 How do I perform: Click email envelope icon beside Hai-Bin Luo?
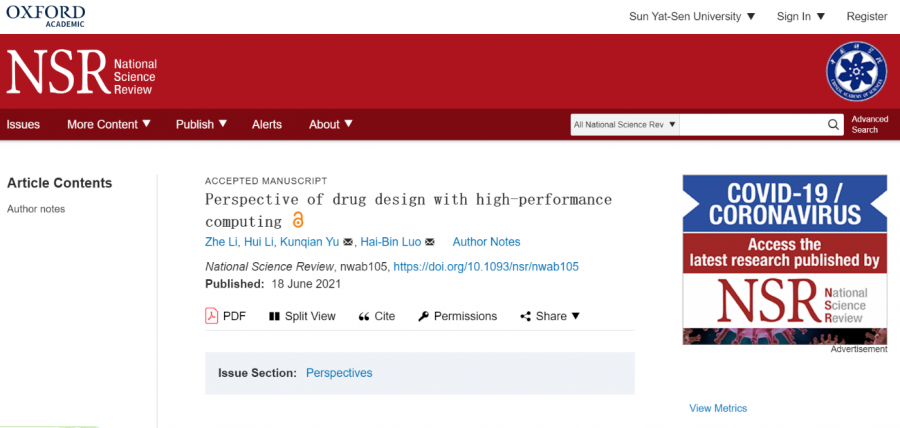click(x=430, y=242)
